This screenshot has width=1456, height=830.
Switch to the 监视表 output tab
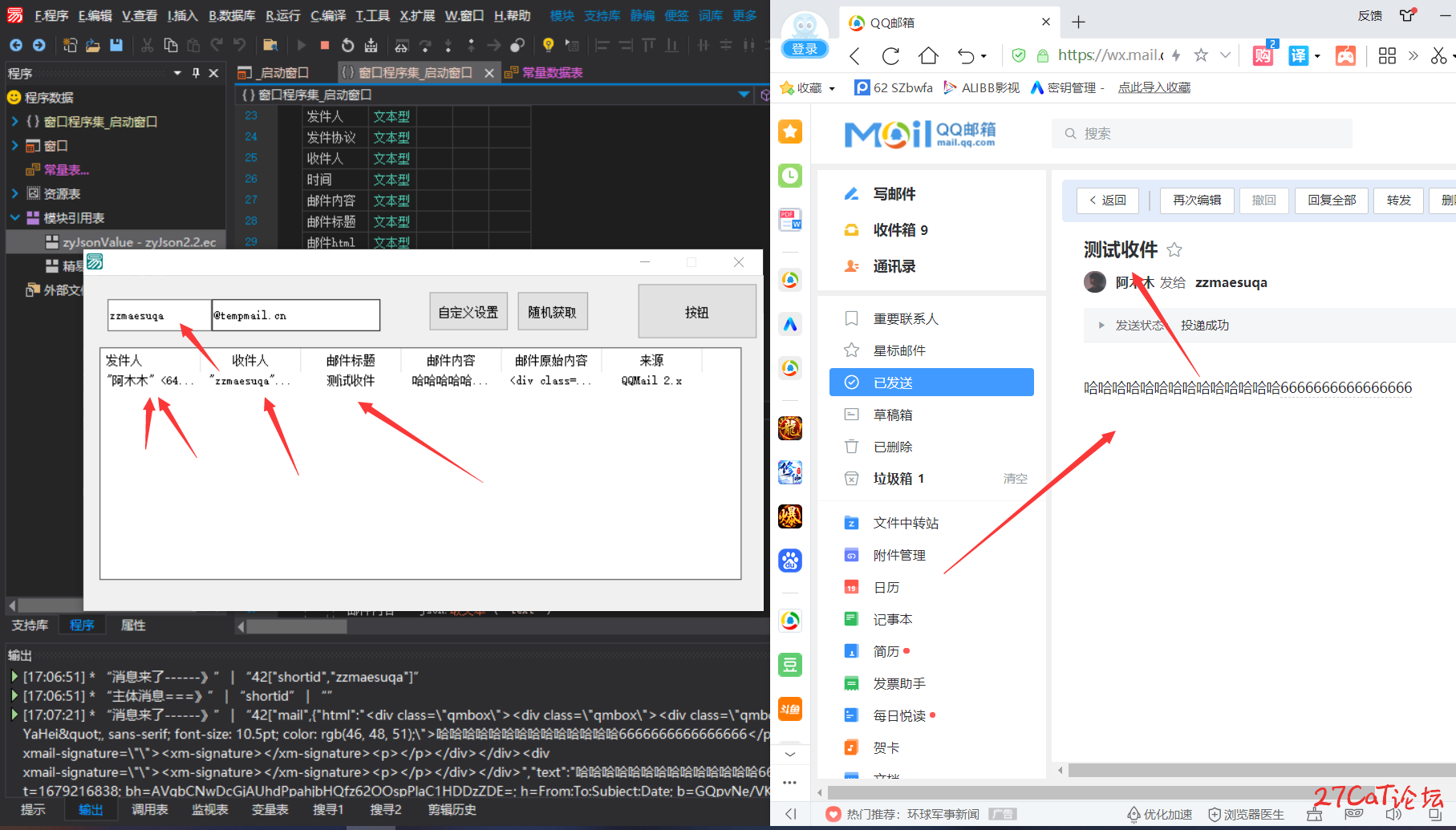point(210,810)
